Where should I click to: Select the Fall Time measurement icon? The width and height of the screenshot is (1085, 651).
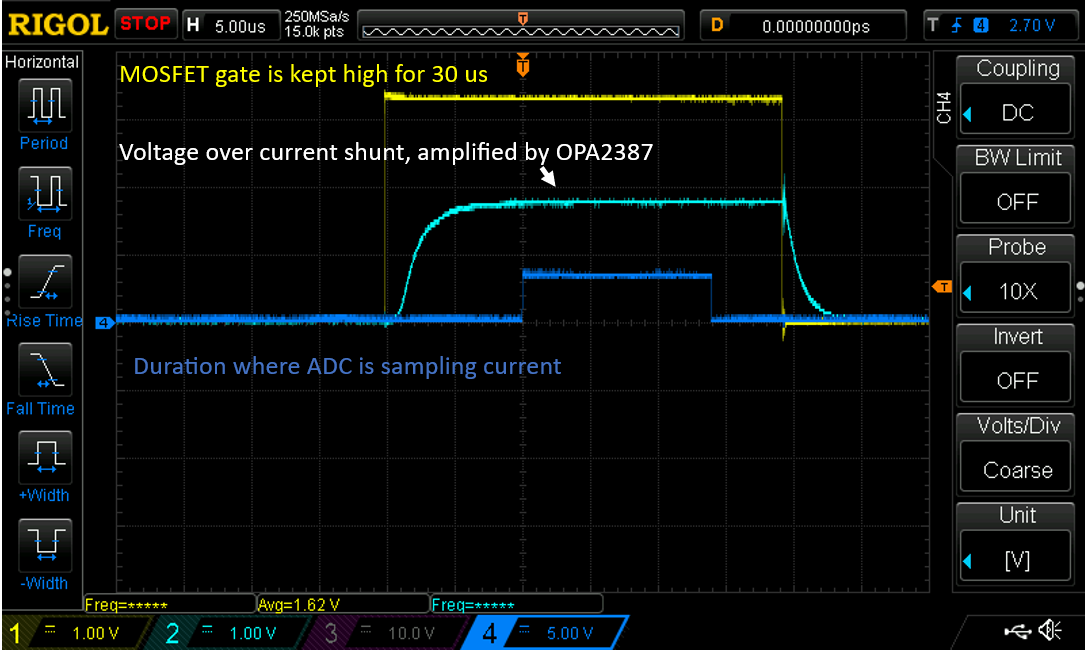pos(44,369)
